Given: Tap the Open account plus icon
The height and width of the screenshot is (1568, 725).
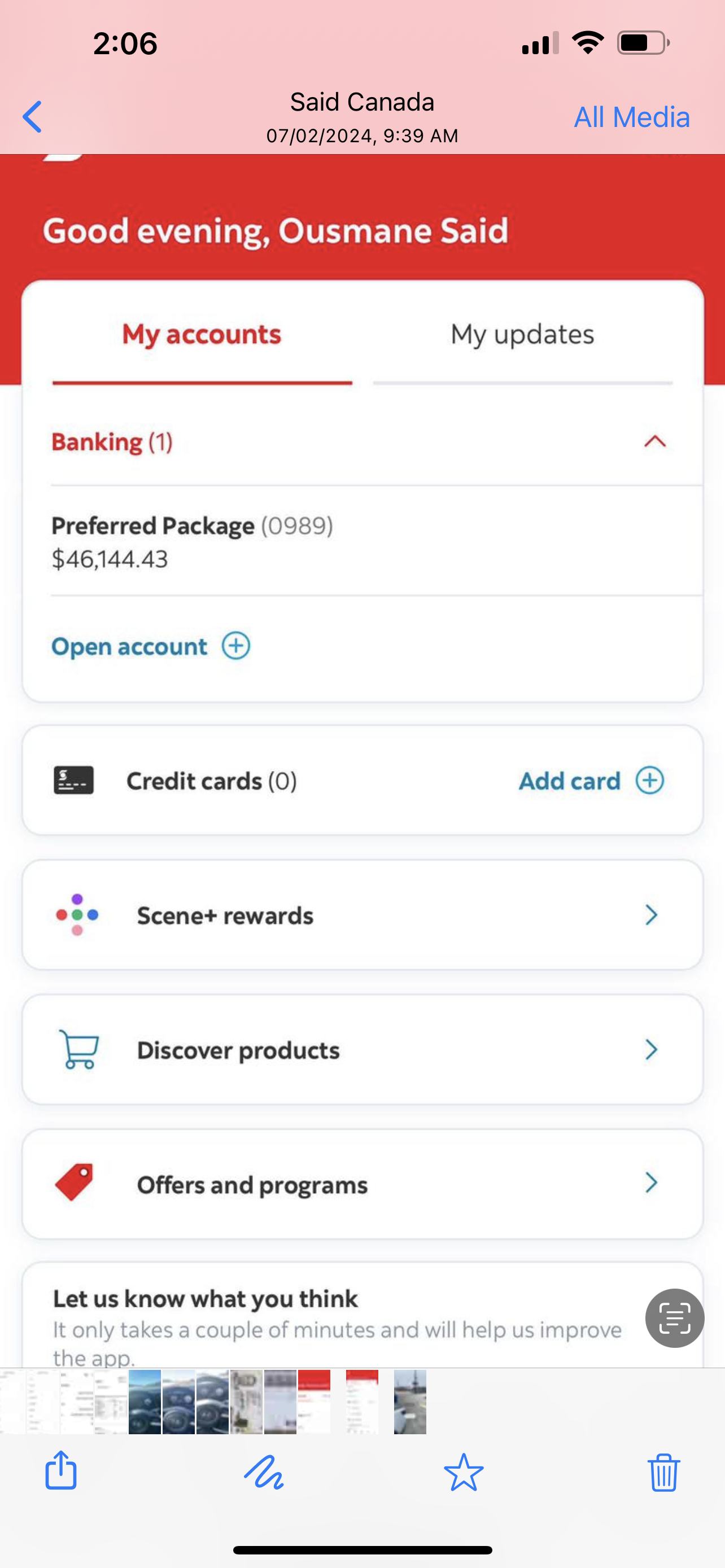Looking at the screenshot, I should point(235,646).
